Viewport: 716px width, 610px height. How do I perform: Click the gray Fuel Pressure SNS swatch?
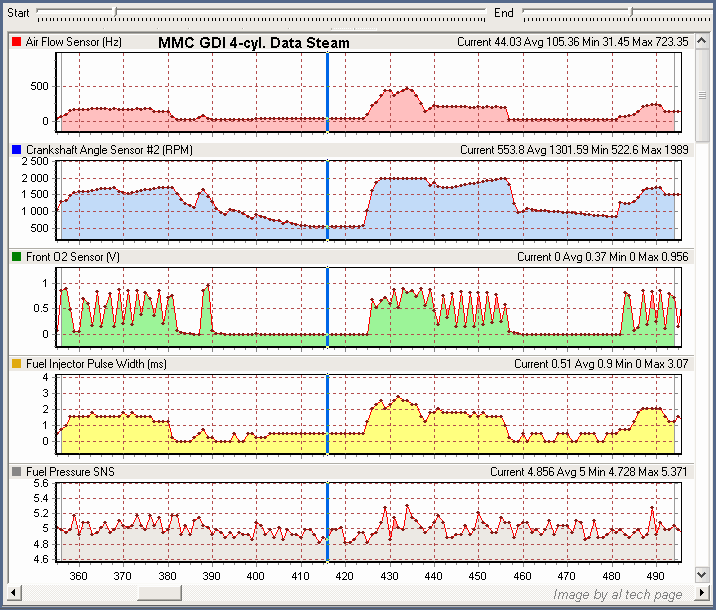click(x=16, y=471)
